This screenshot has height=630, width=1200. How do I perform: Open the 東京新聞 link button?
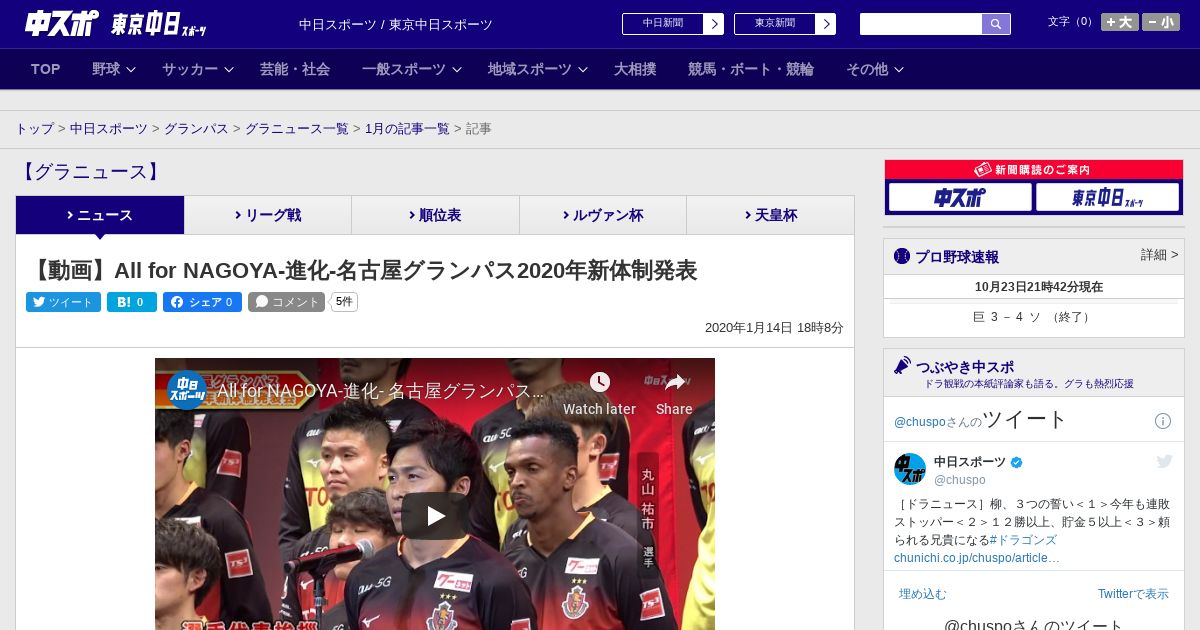tap(785, 24)
